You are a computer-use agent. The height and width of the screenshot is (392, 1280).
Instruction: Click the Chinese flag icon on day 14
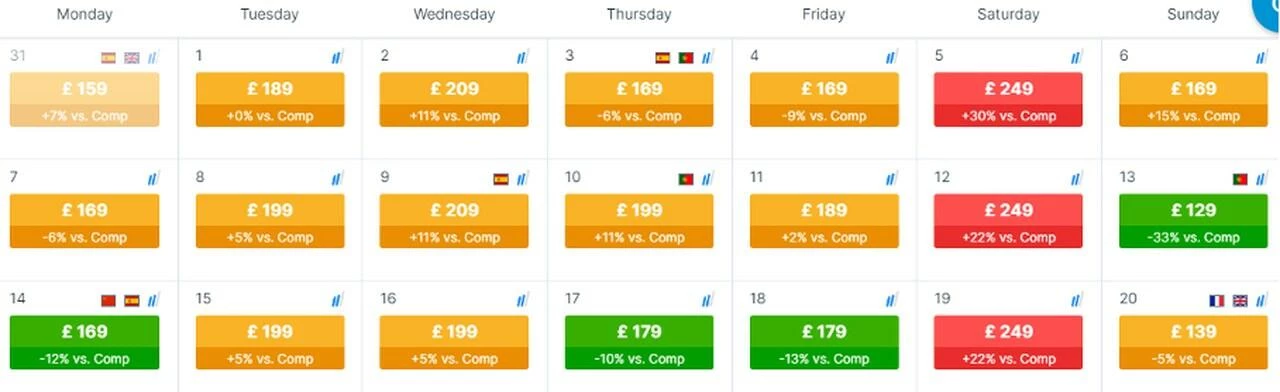click(109, 301)
